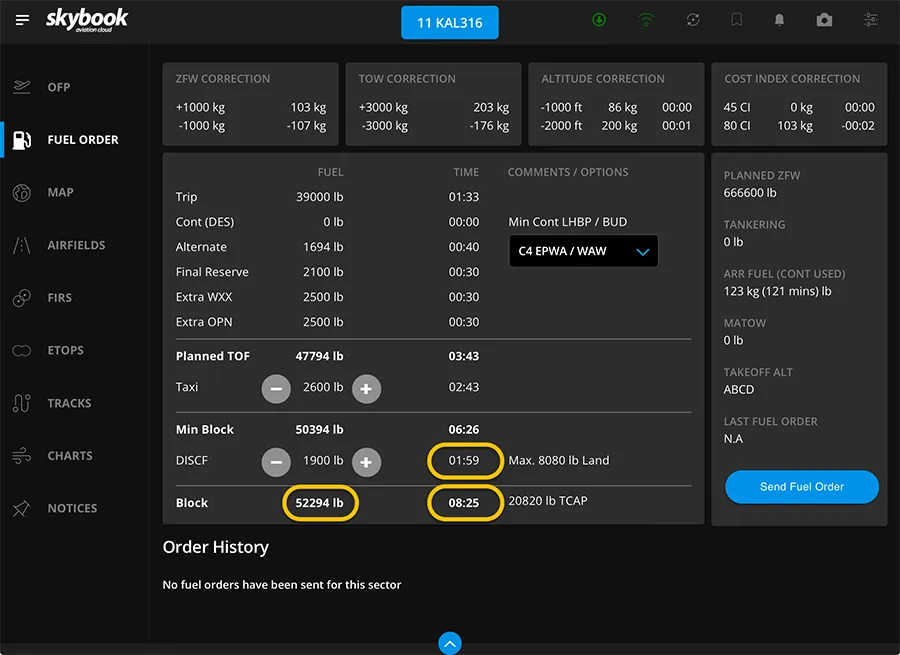Image resolution: width=900 pixels, height=655 pixels.
Task: Decrease DISCF fuel with minus button
Action: click(x=276, y=461)
